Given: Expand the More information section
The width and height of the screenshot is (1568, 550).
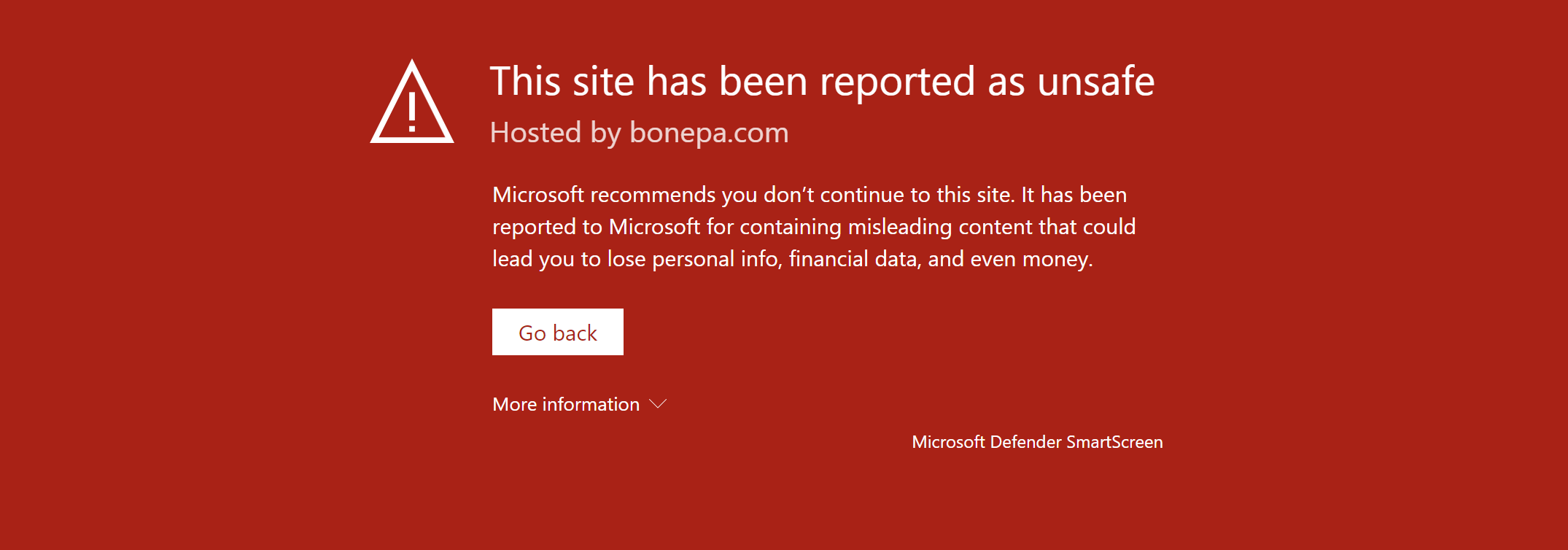Looking at the screenshot, I should click(566, 404).
